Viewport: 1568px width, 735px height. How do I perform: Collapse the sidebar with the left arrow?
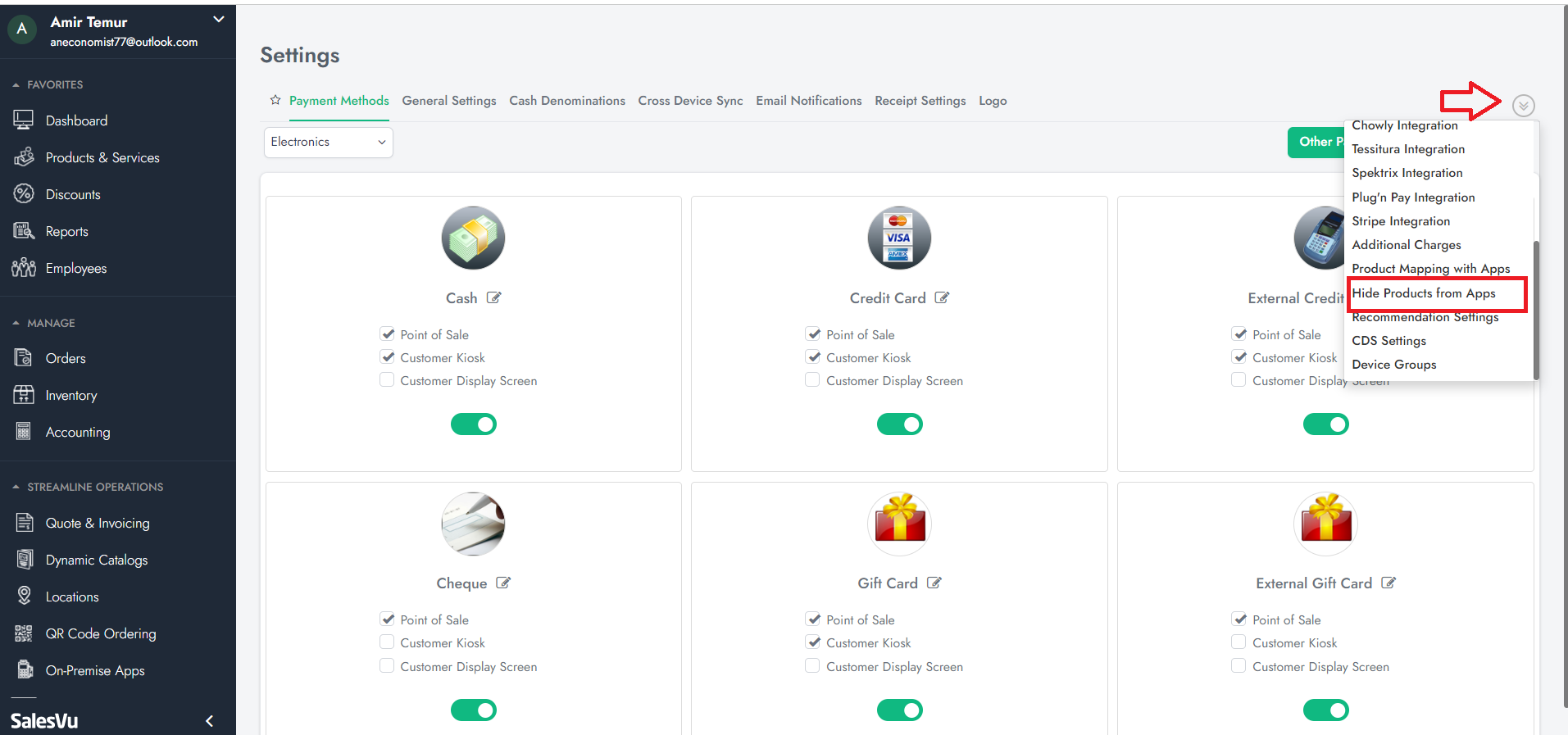point(209,721)
